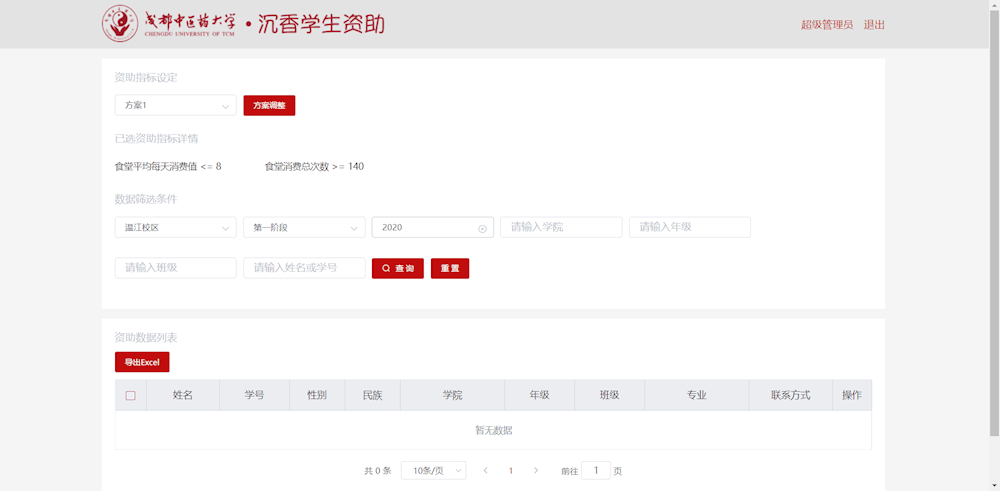Click the 请输入班级 class input field
The image size is (1000, 491).
point(175,268)
